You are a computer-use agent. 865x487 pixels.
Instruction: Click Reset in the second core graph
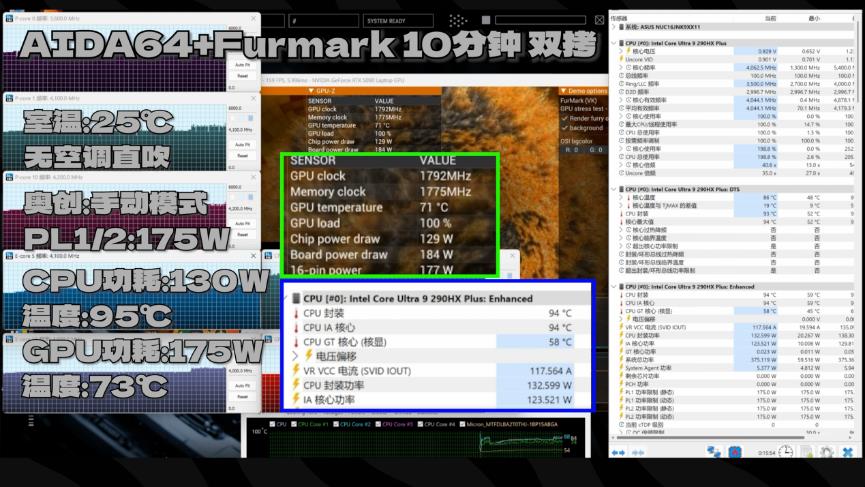(242, 156)
